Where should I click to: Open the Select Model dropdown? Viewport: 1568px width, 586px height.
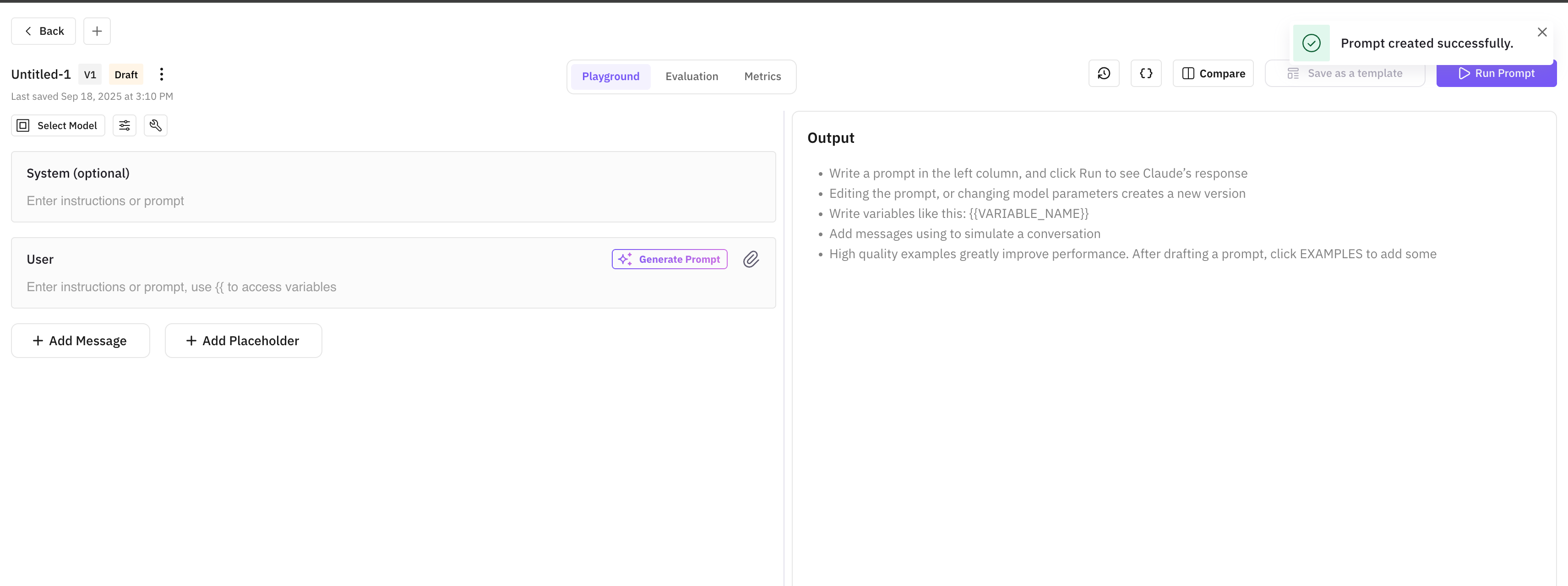[x=57, y=125]
